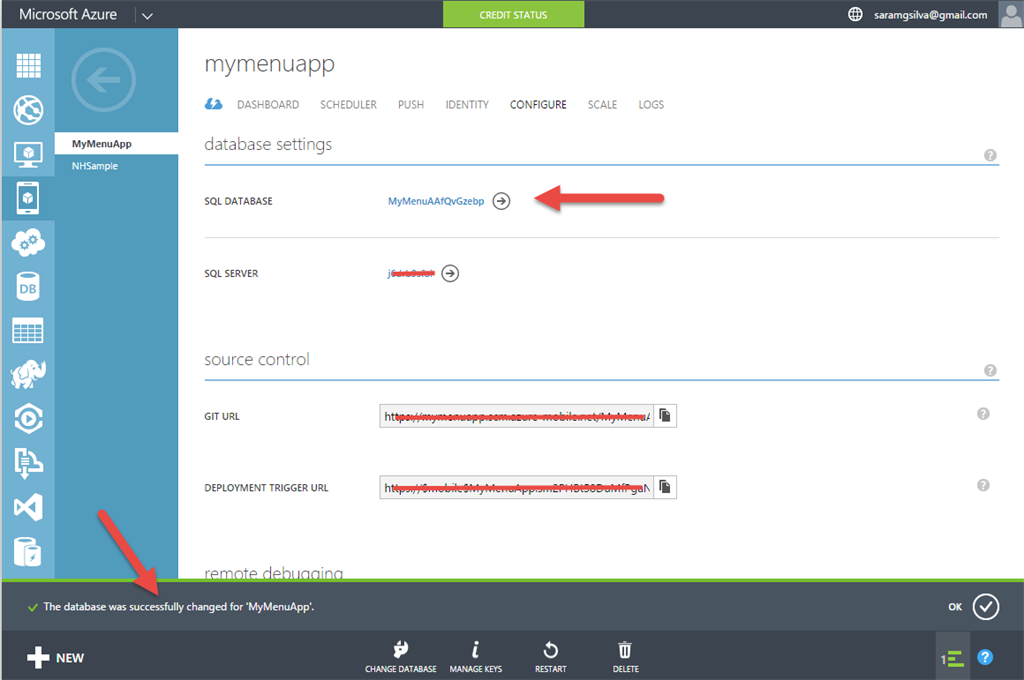Screen dimensions: 1024x680
Task: Dismiss notification with OK checkmark
Action: [x=985, y=607]
